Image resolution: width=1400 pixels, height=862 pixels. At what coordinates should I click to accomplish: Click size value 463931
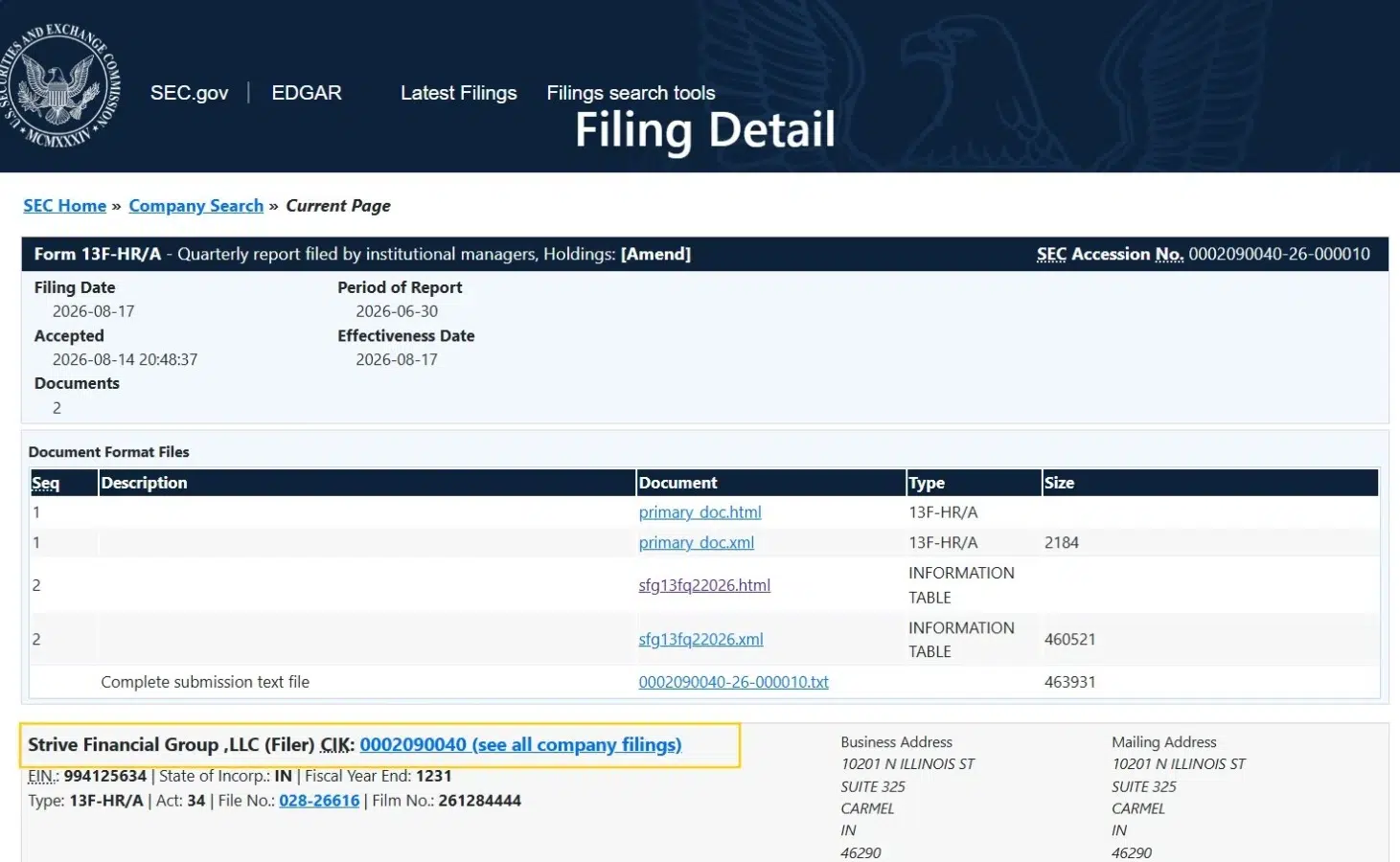(x=1069, y=682)
